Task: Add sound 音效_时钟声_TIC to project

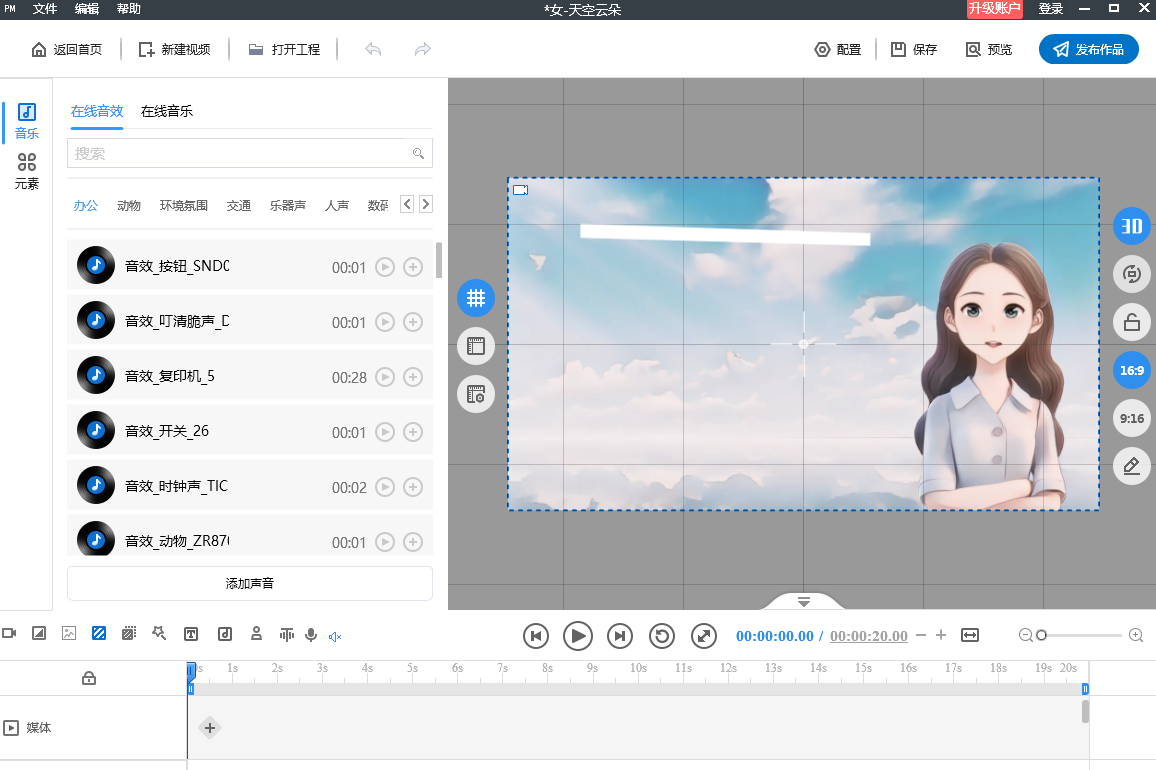Action: click(413, 487)
